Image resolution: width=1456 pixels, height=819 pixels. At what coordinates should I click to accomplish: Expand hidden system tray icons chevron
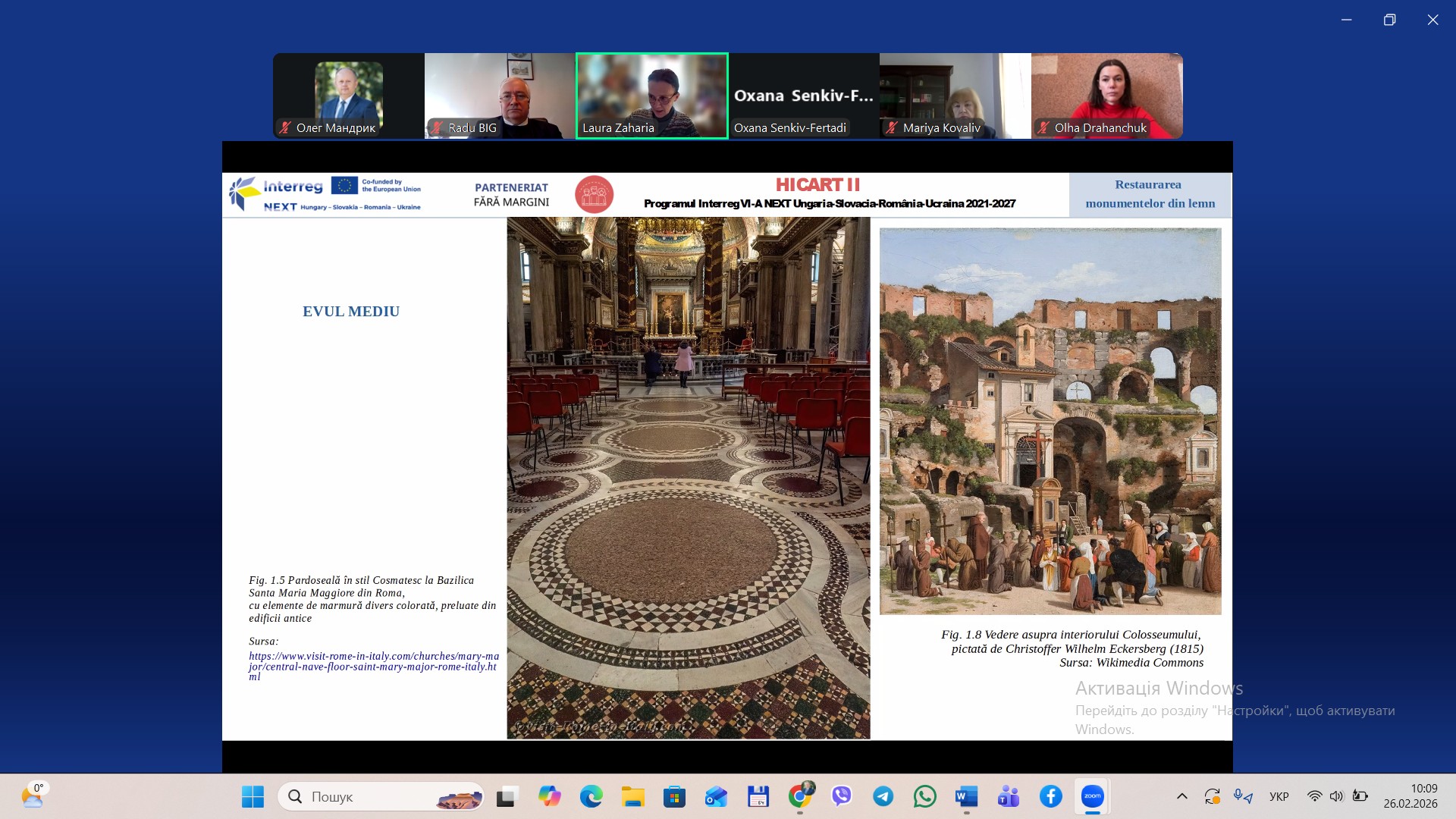click(1181, 796)
